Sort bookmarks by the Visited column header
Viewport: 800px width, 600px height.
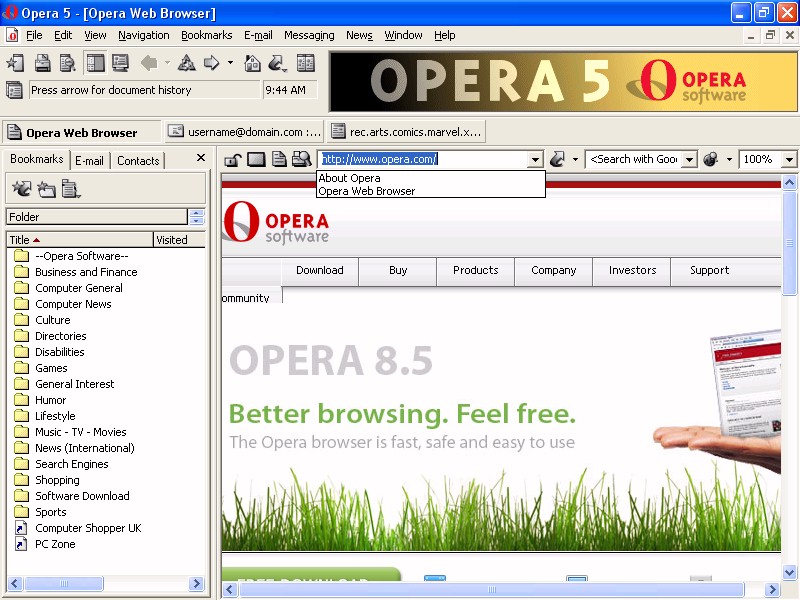(180, 240)
